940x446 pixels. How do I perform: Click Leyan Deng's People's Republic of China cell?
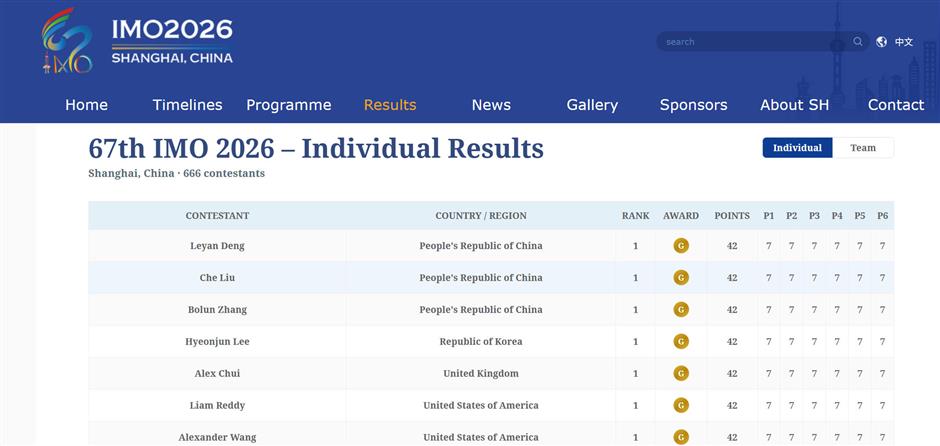[x=481, y=246]
